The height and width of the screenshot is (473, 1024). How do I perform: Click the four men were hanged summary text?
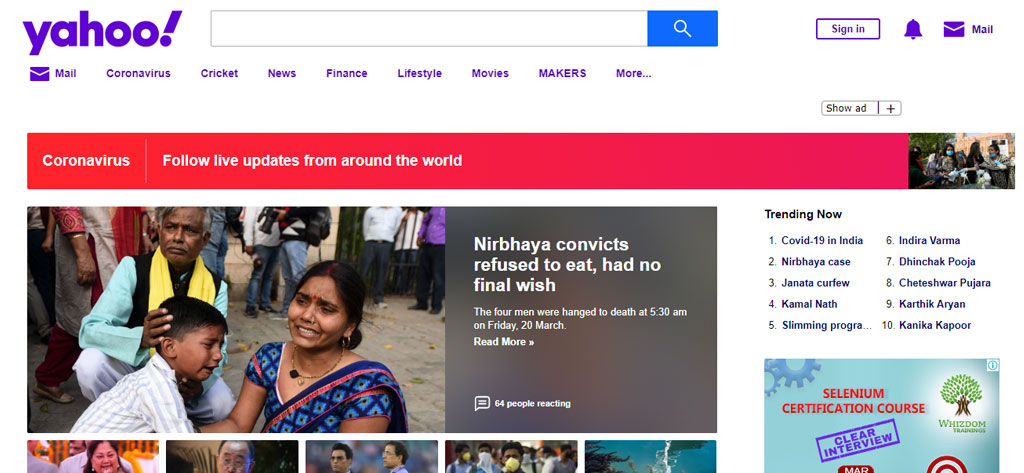580,319
